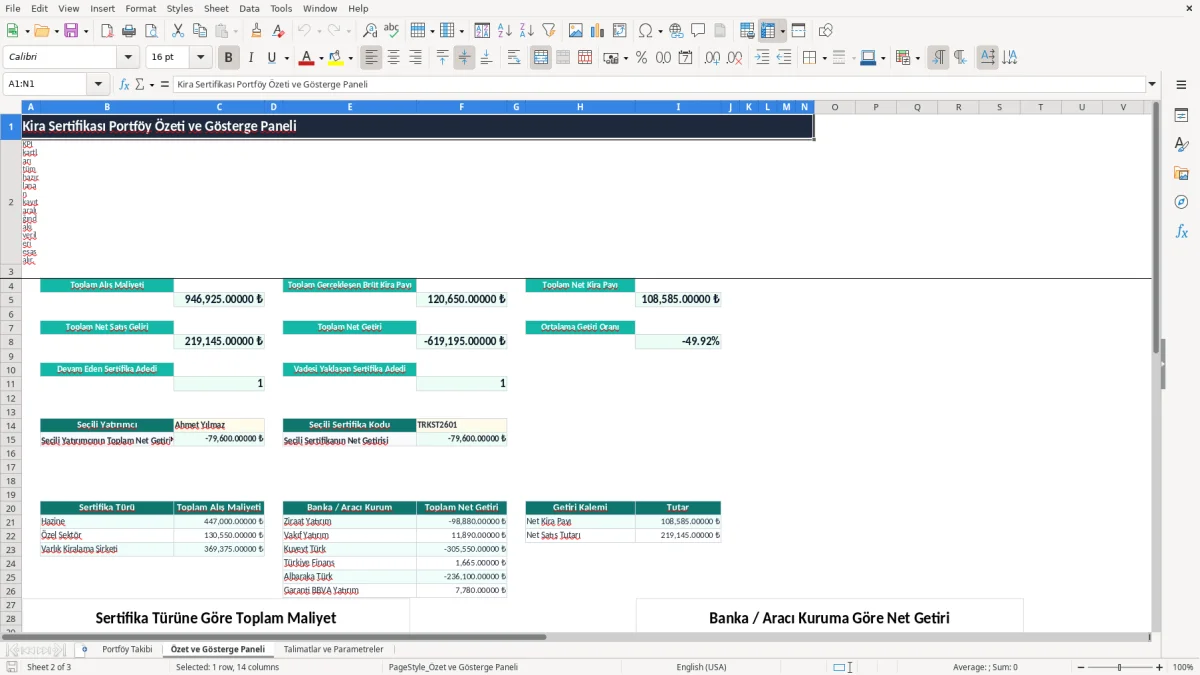1200x675 pixels.
Task: Apply the red font color swatch
Action: (306, 58)
